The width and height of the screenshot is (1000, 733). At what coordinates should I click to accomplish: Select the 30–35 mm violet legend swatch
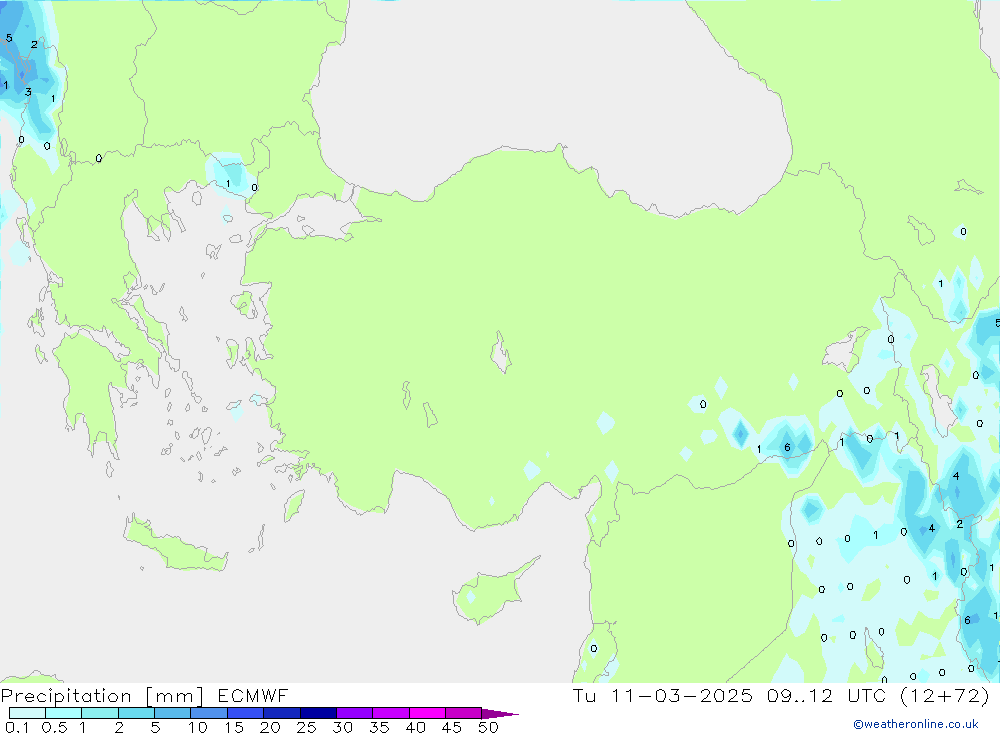(x=354, y=713)
